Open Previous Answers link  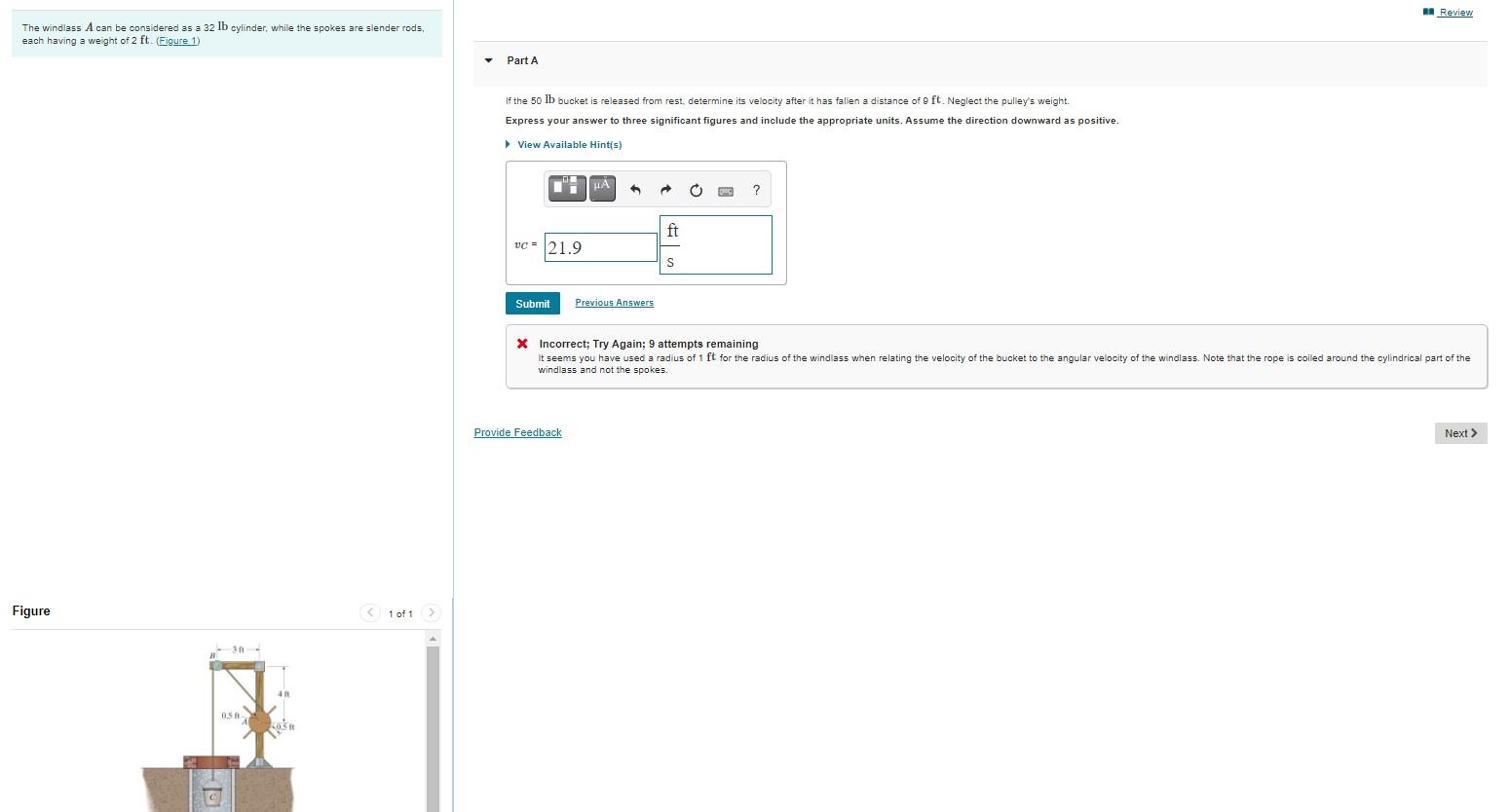coord(614,303)
